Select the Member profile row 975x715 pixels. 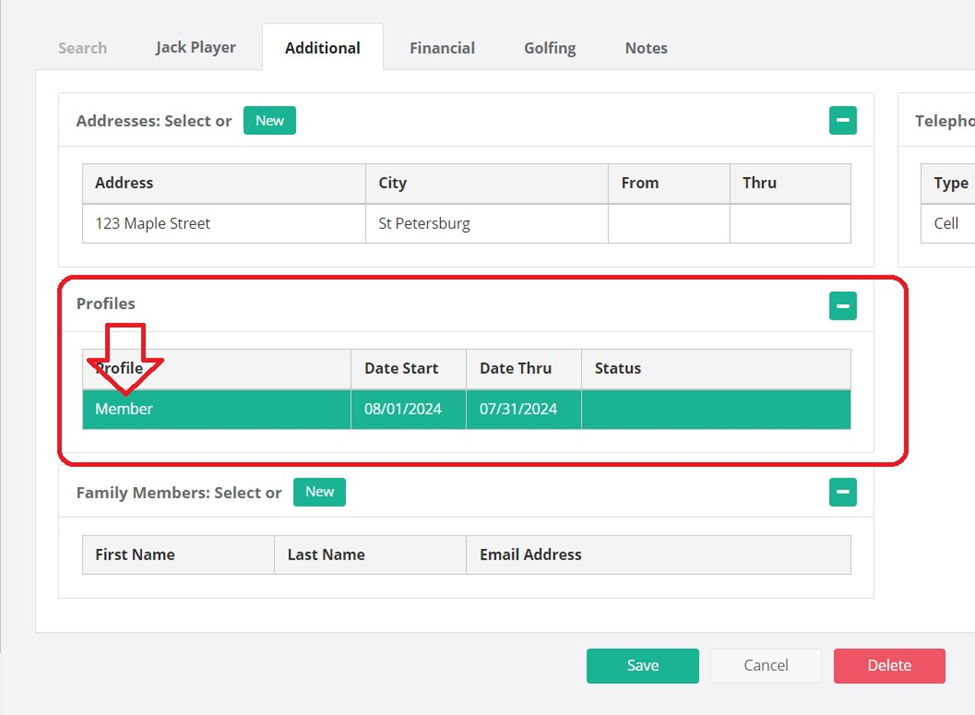[466, 409]
